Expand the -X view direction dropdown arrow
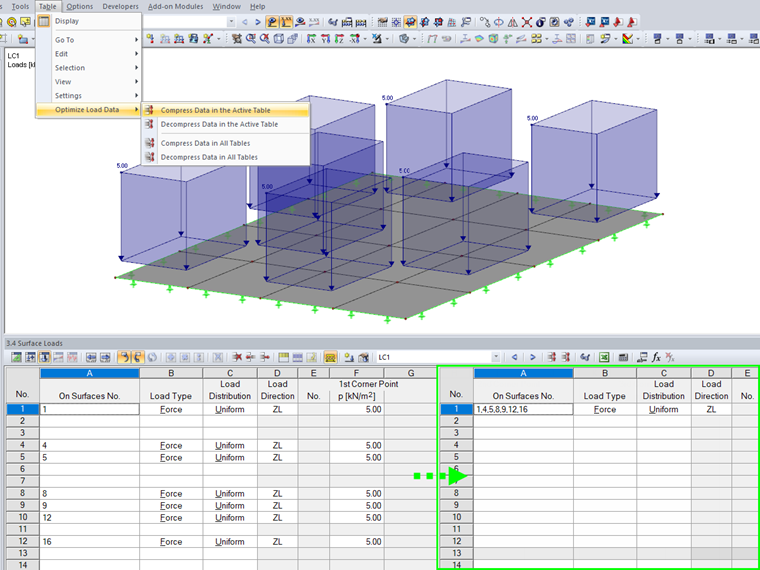The width and height of the screenshot is (760, 570). click(365, 39)
